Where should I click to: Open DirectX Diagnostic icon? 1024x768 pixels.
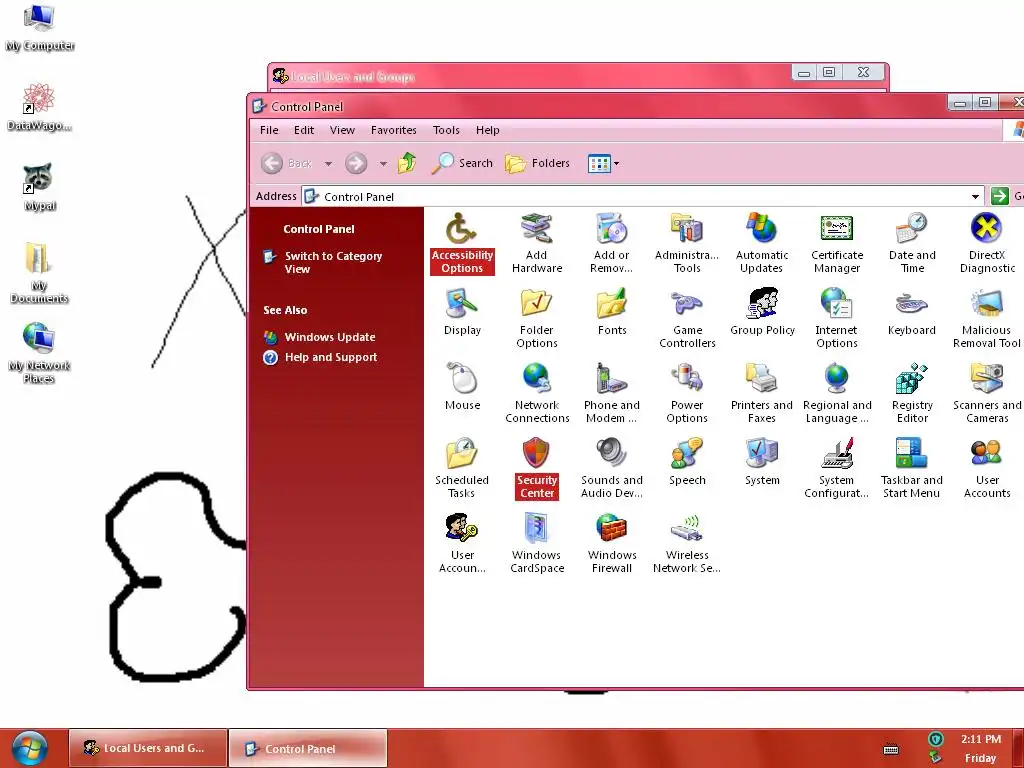(x=987, y=243)
